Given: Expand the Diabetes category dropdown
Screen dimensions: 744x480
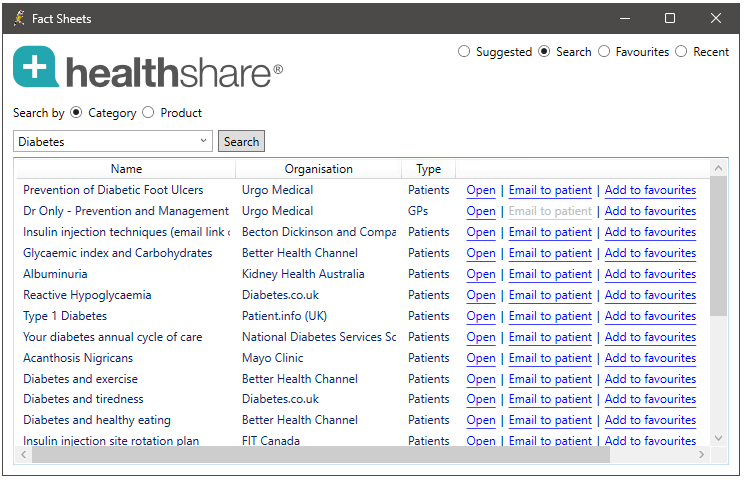Looking at the screenshot, I should click(x=203, y=141).
